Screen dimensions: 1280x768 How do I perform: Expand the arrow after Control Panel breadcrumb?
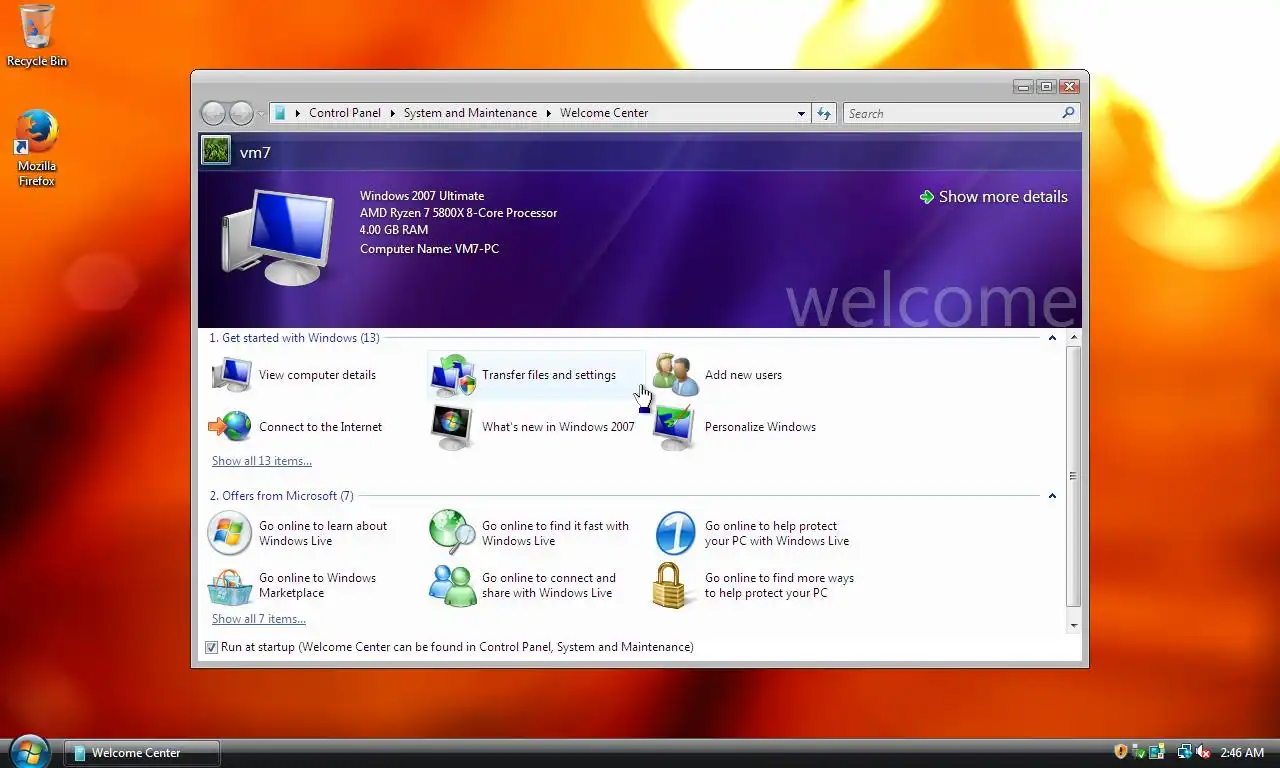coord(392,113)
